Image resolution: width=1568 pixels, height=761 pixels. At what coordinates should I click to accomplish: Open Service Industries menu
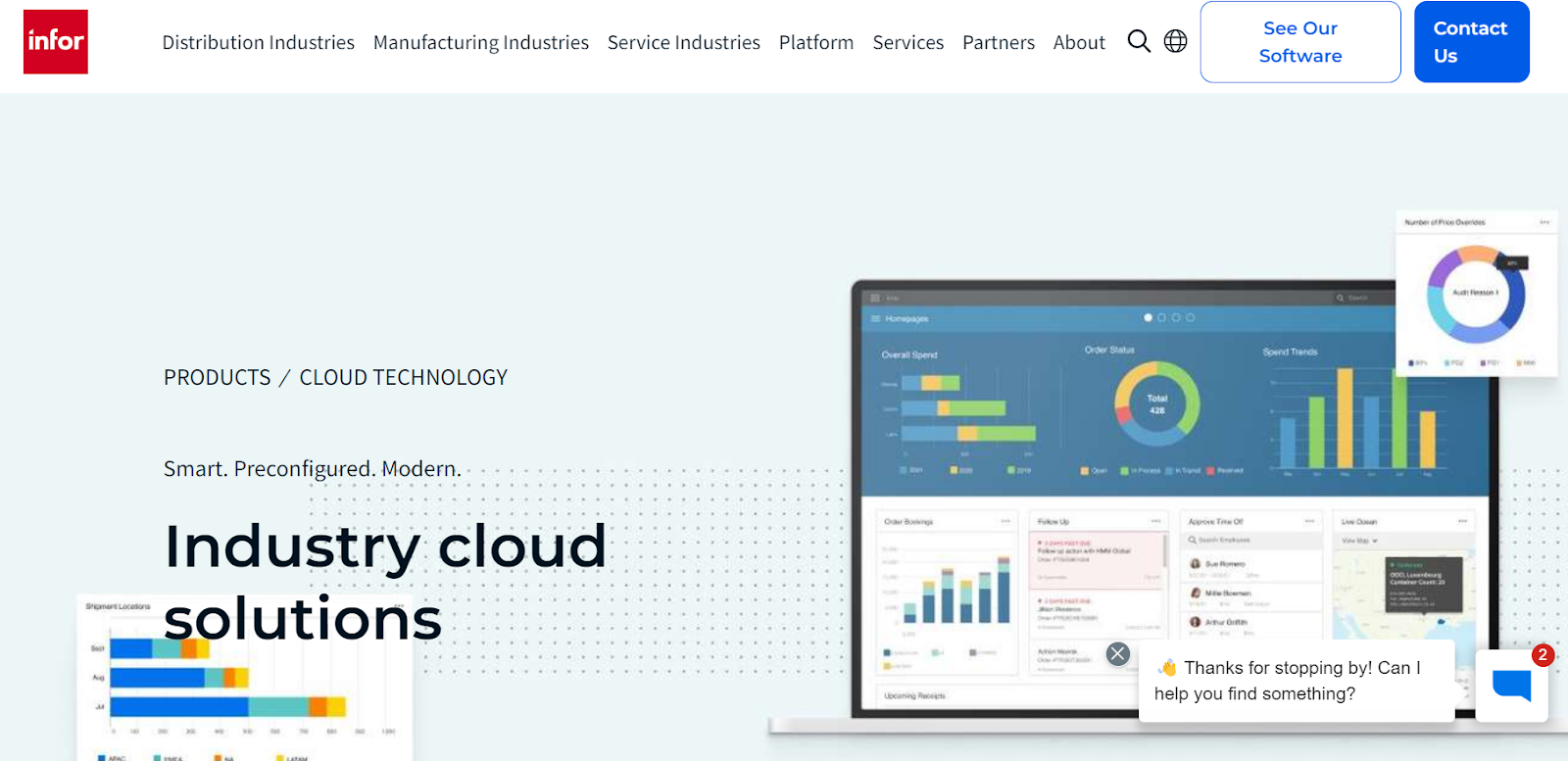click(x=684, y=42)
